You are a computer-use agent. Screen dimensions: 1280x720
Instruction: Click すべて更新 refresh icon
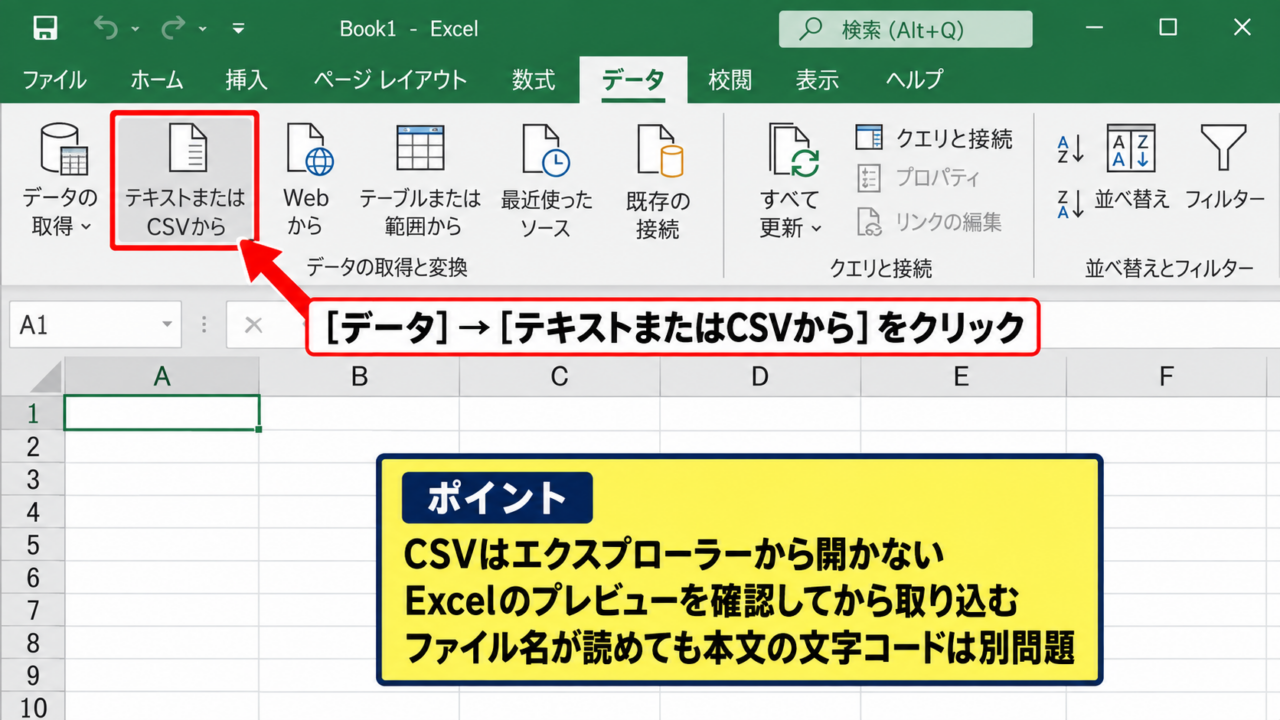(793, 152)
